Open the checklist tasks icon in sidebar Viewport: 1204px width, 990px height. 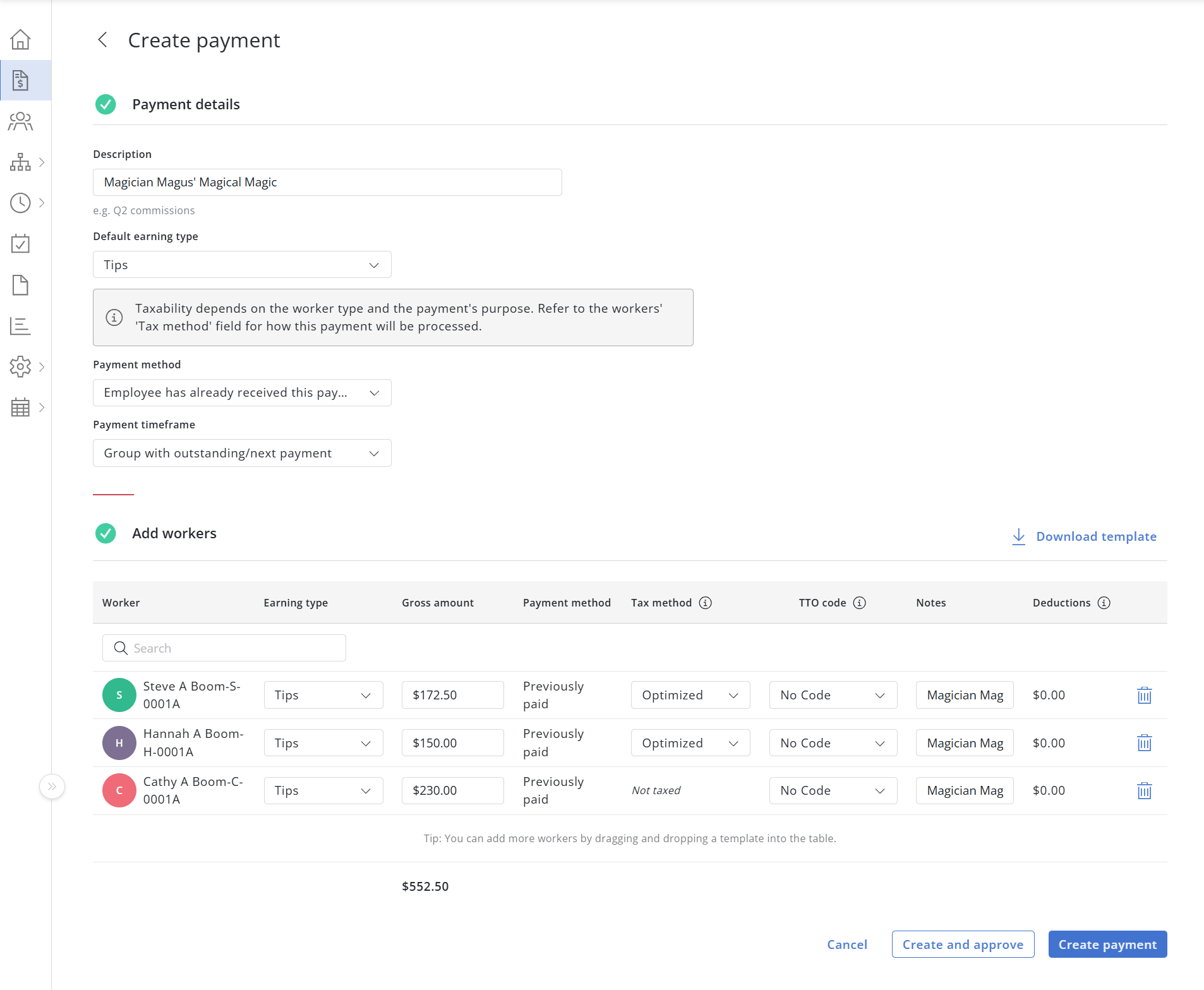pos(20,244)
